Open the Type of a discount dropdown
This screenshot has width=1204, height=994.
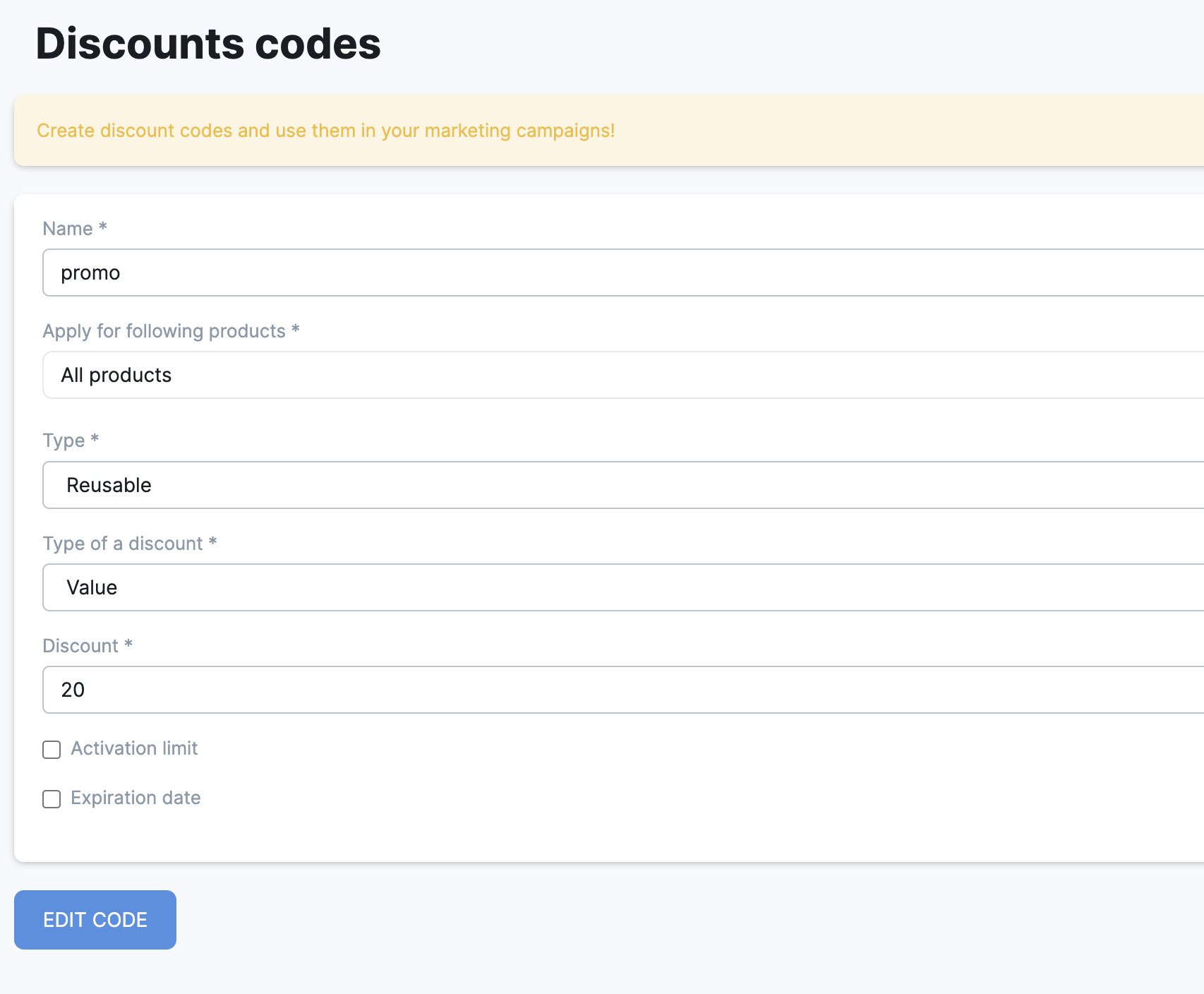621,587
